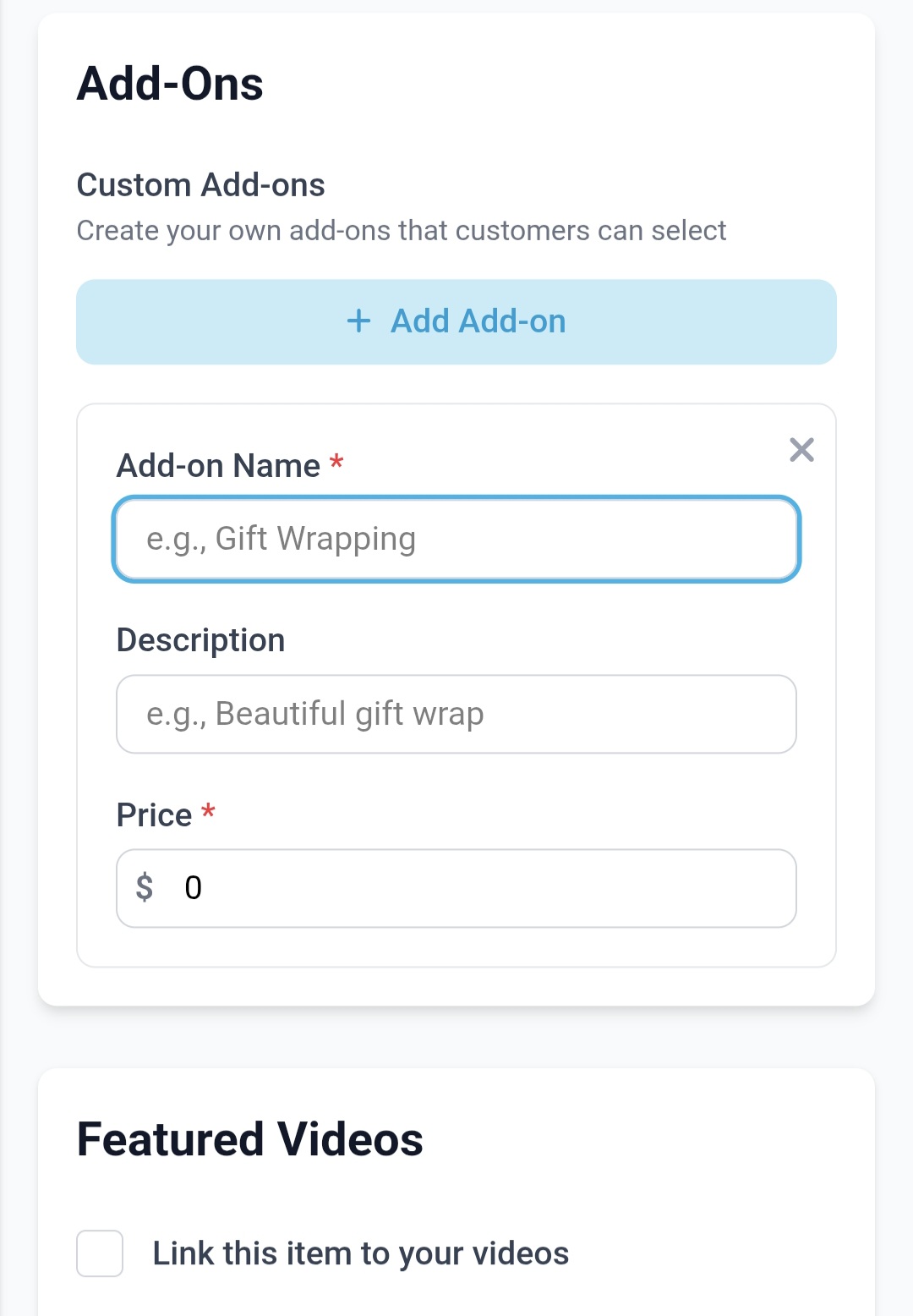913x1316 pixels.
Task: Click the Add-Ons section heading
Action: point(170,84)
